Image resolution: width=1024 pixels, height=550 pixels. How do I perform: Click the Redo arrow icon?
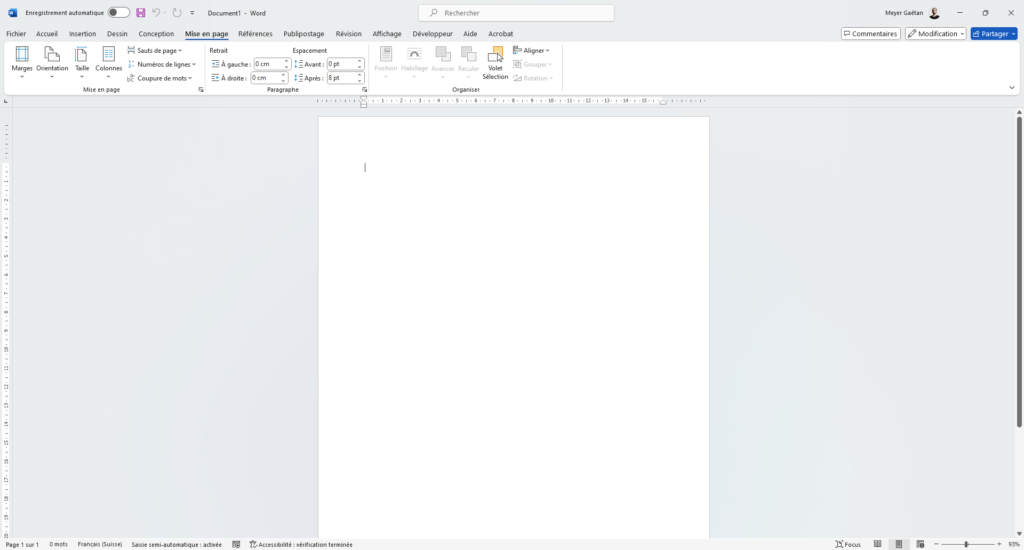point(177,13)
